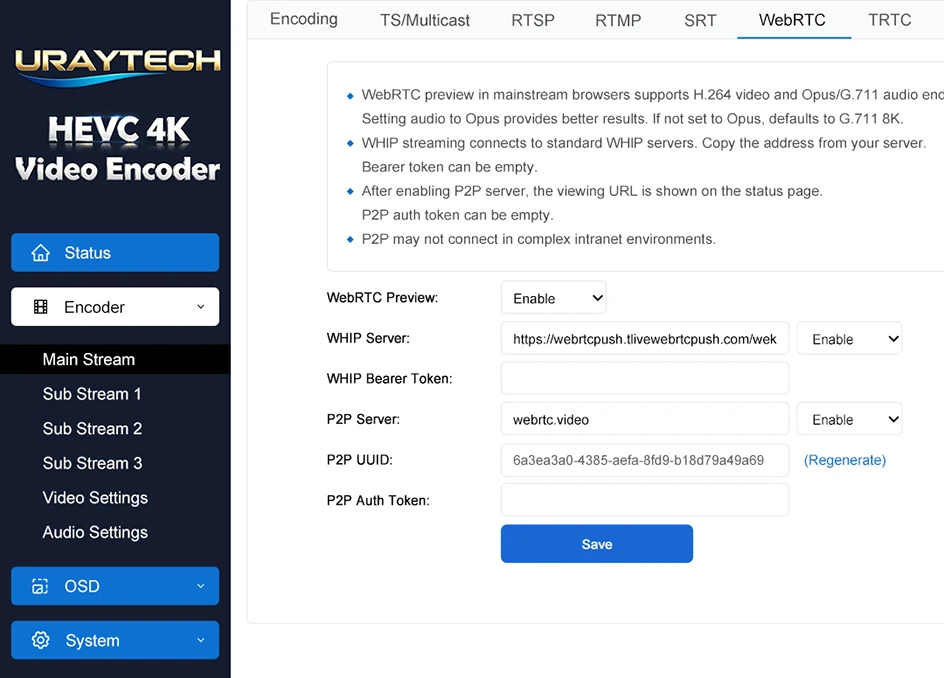
Task: Open the WHIP Server enable dropdown
Action: point(849,339)
